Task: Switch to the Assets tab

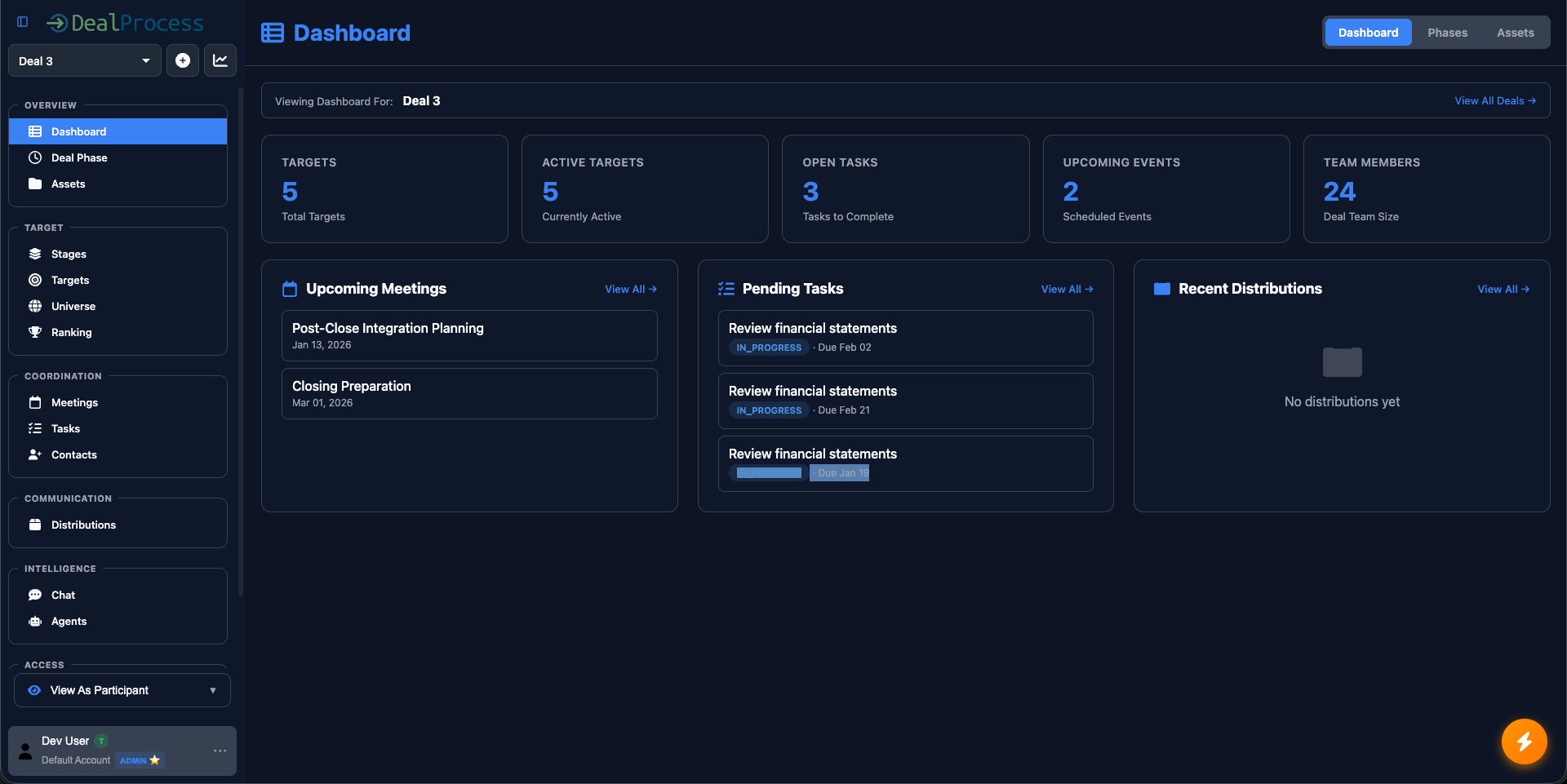Action: 1516,33
